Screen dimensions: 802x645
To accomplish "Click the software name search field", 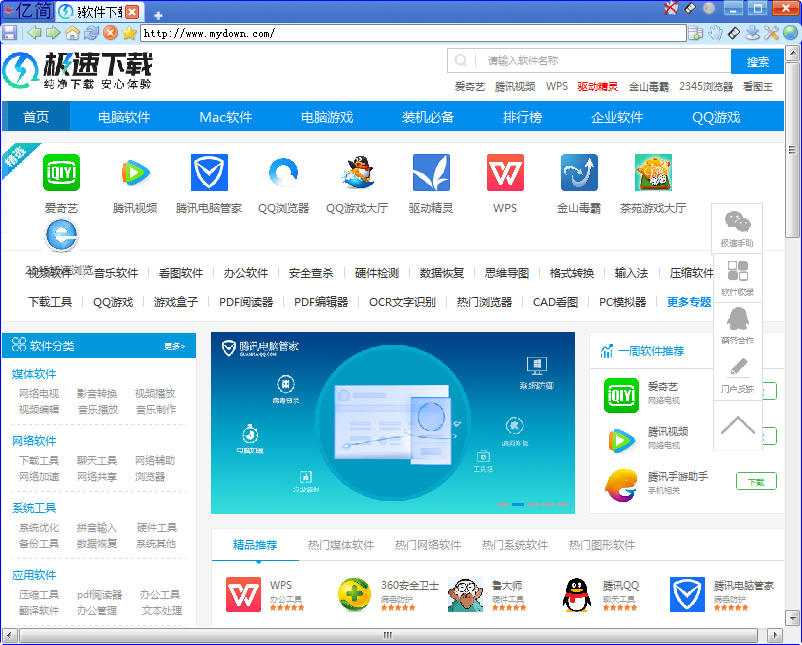I will coord(589,61).
